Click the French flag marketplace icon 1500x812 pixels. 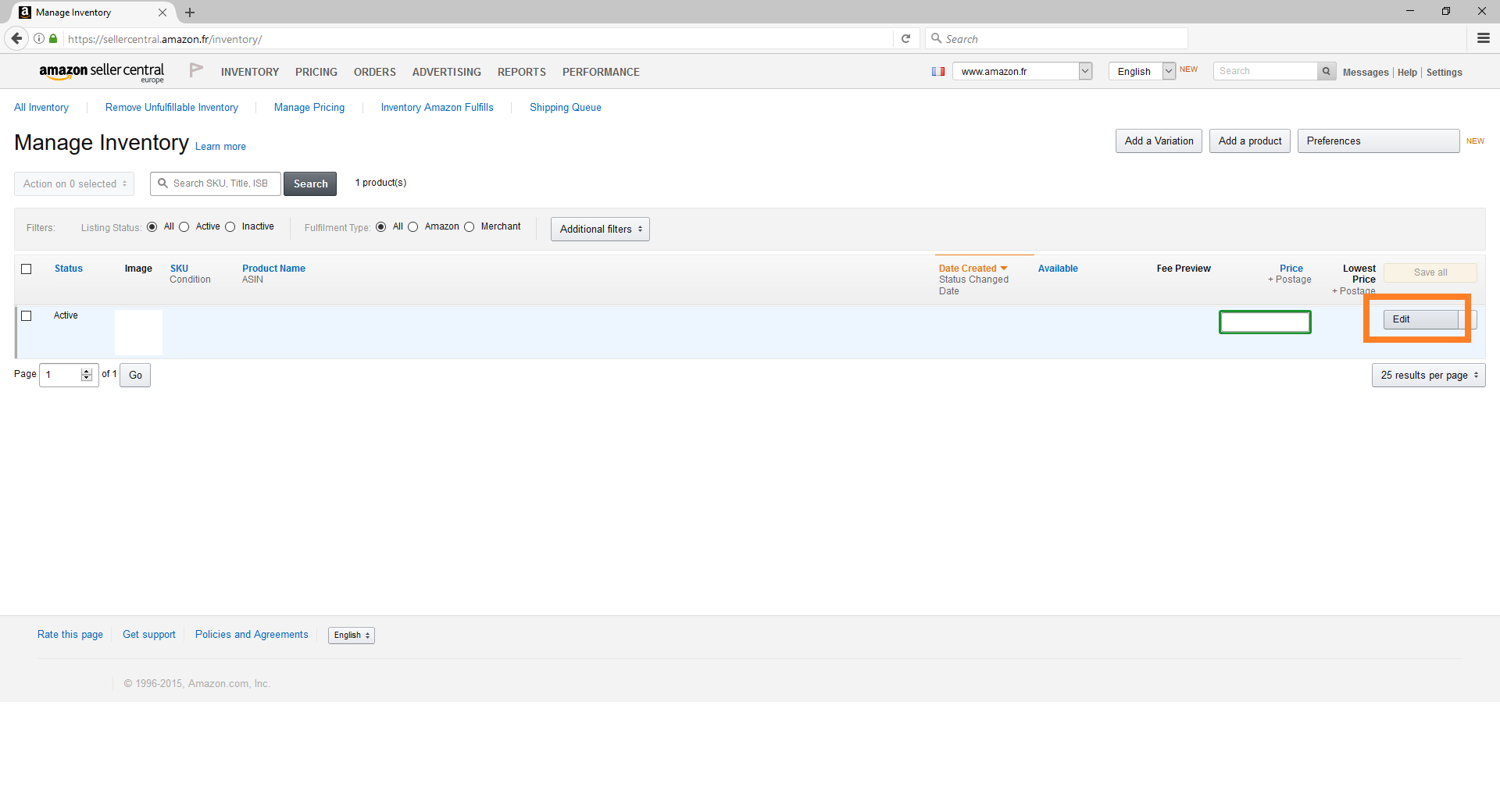938,71
